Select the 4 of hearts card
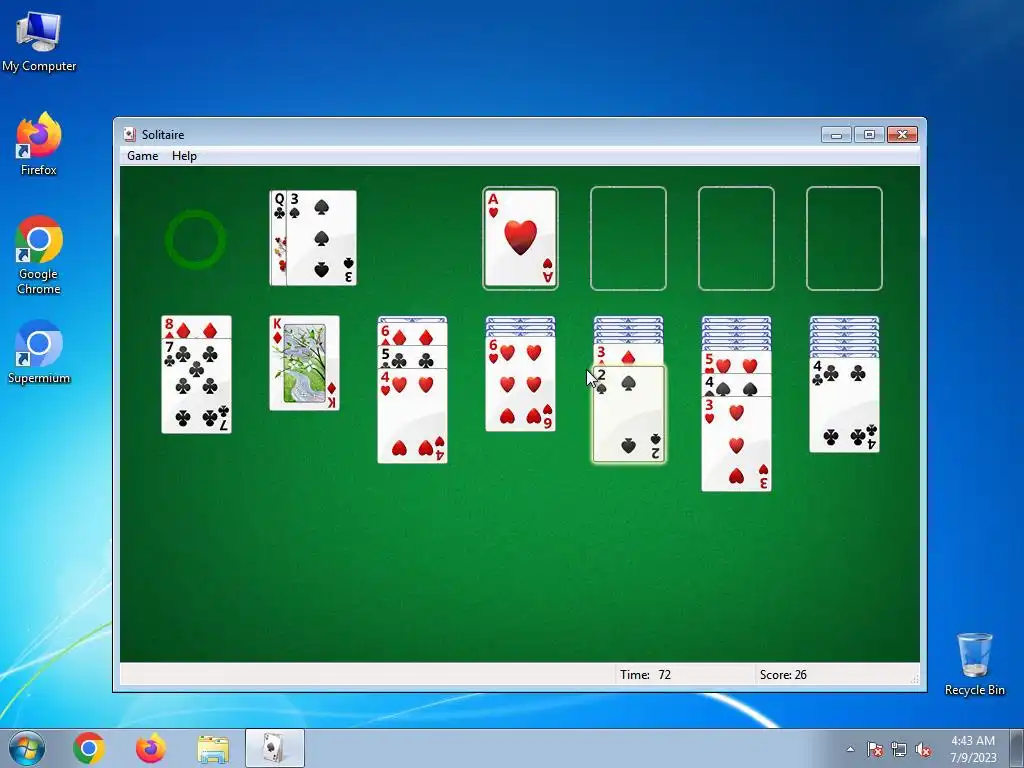1024x768 pixels. point(412,416)
